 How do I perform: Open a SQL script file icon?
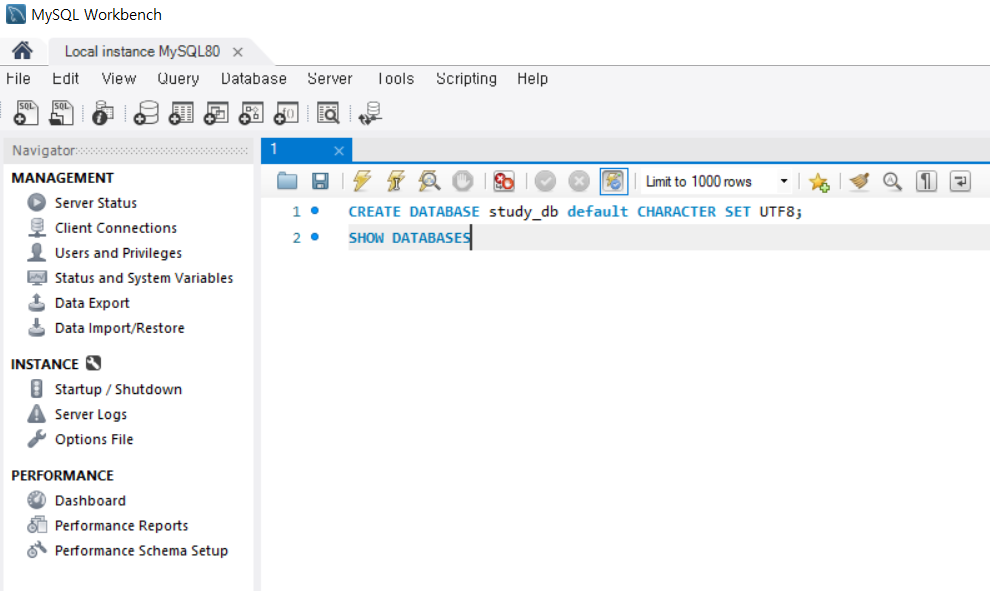61,113
